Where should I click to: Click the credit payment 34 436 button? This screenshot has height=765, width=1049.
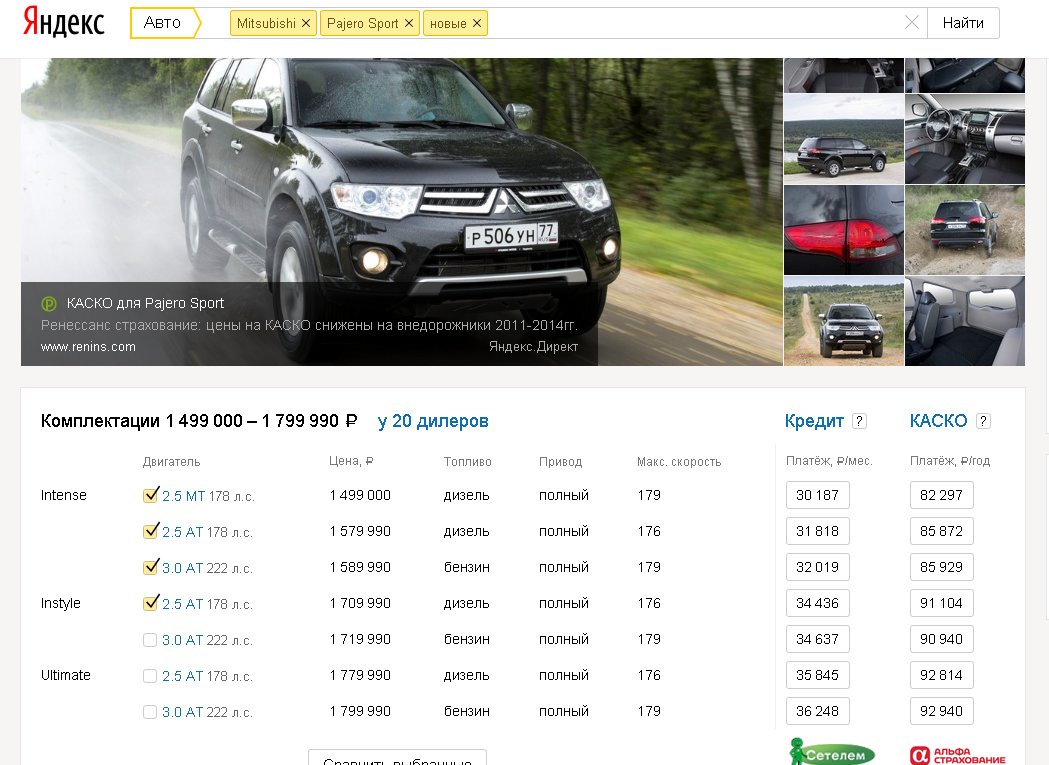pos(818,603)
